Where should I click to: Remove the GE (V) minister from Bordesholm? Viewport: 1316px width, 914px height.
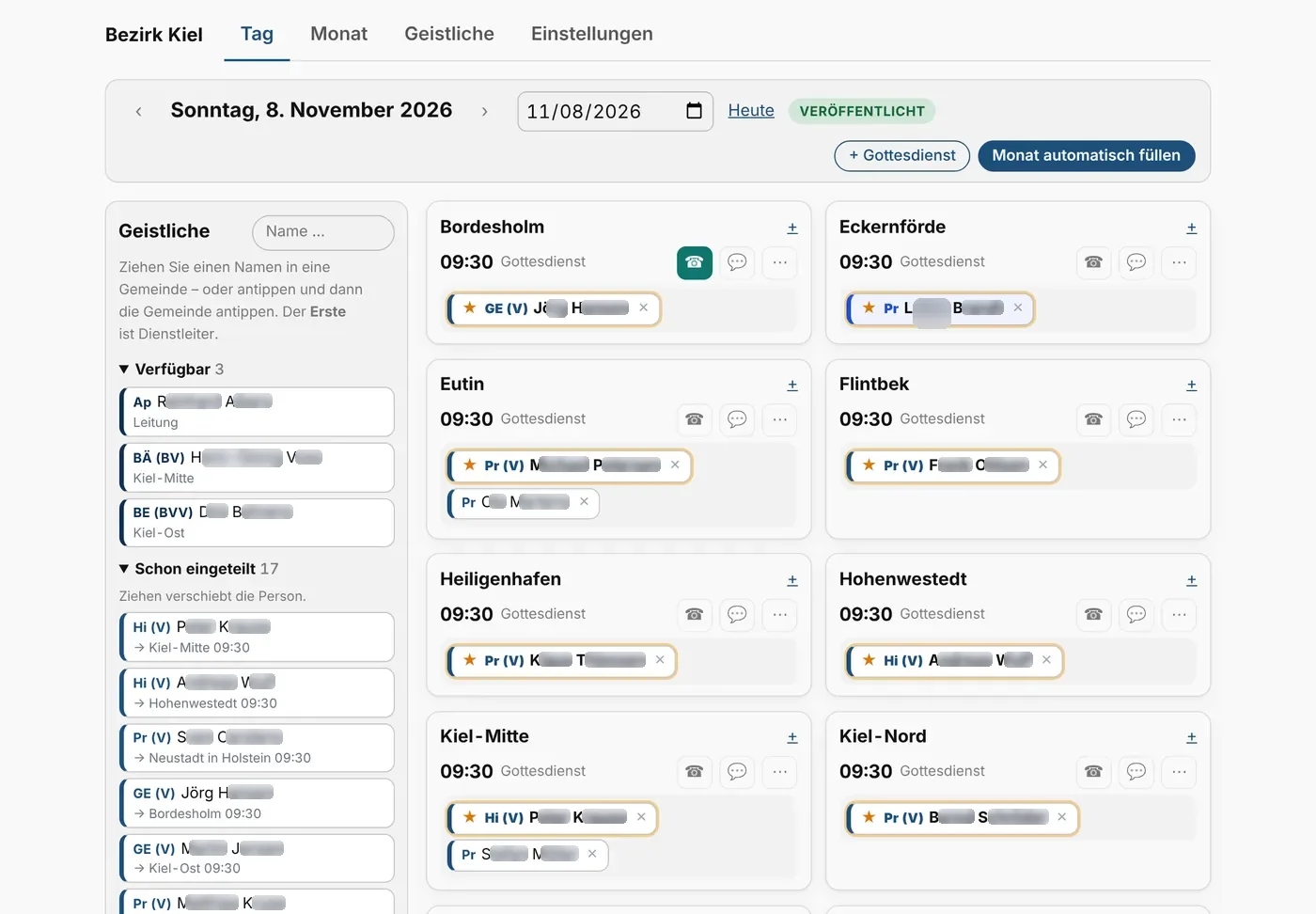pyautogui.click(x=644, y=307)
